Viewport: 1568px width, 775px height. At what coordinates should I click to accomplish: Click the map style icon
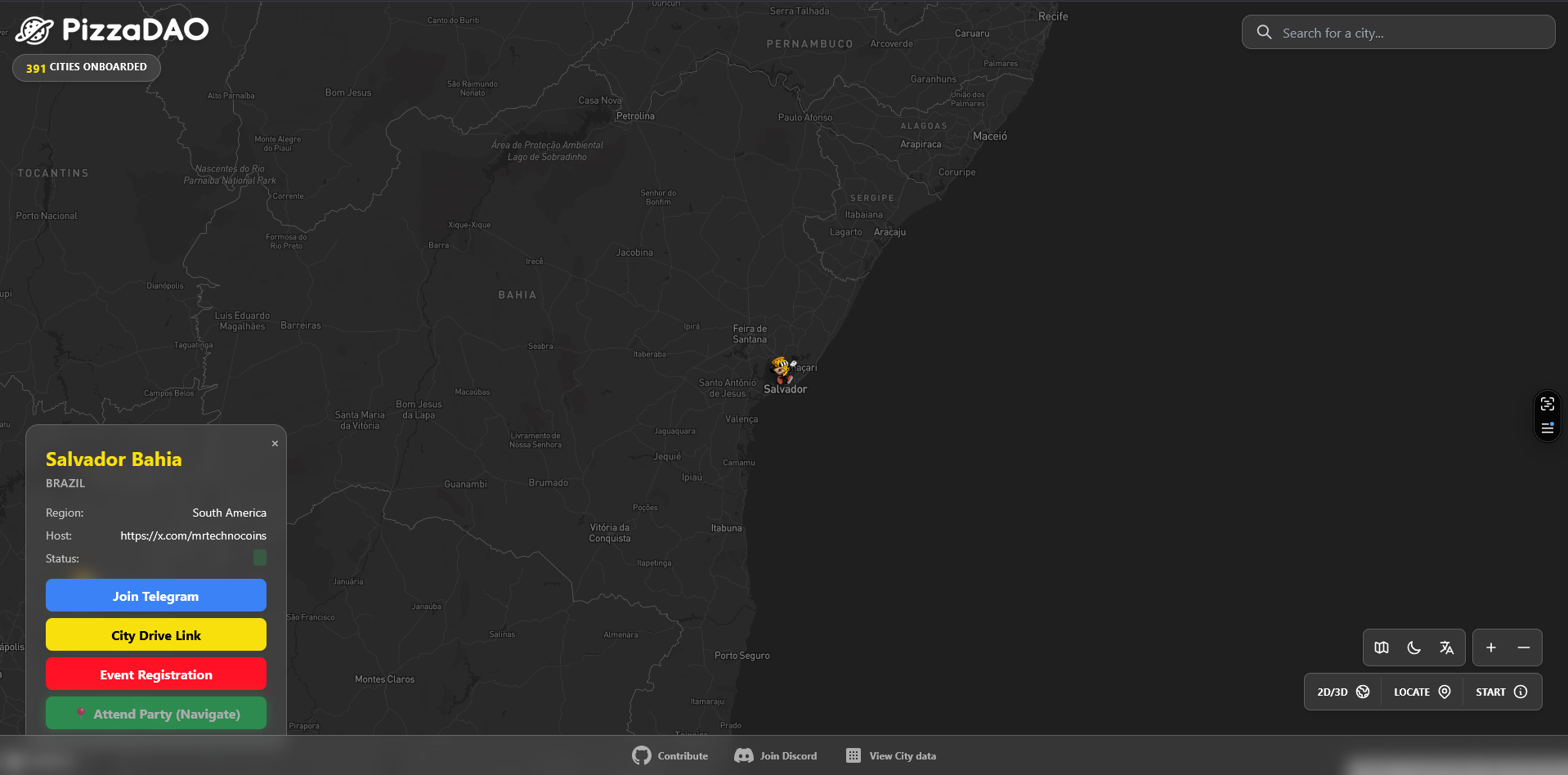(x=1382, y=647)
